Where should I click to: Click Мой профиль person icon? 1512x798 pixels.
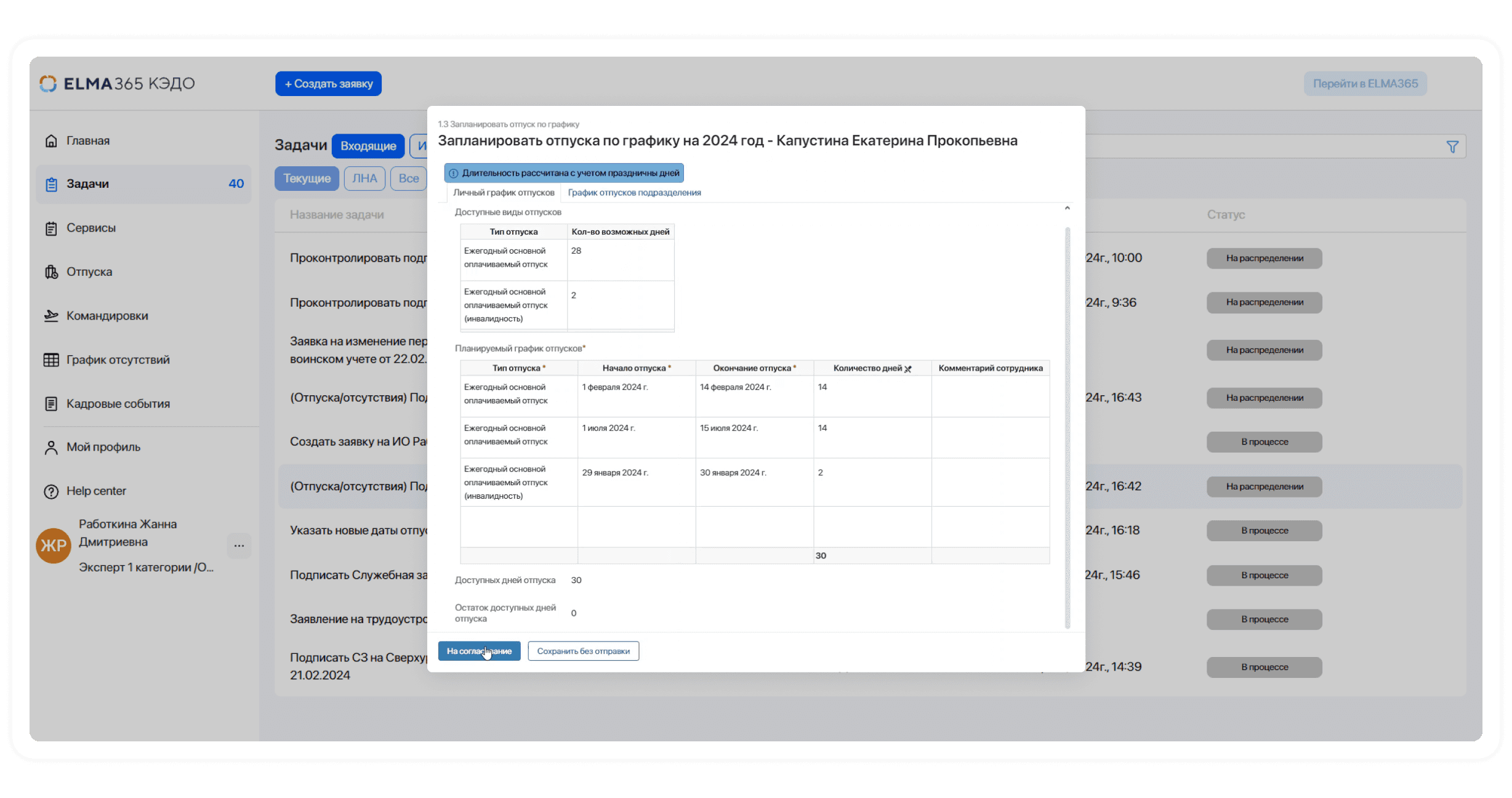pos(52,448)
